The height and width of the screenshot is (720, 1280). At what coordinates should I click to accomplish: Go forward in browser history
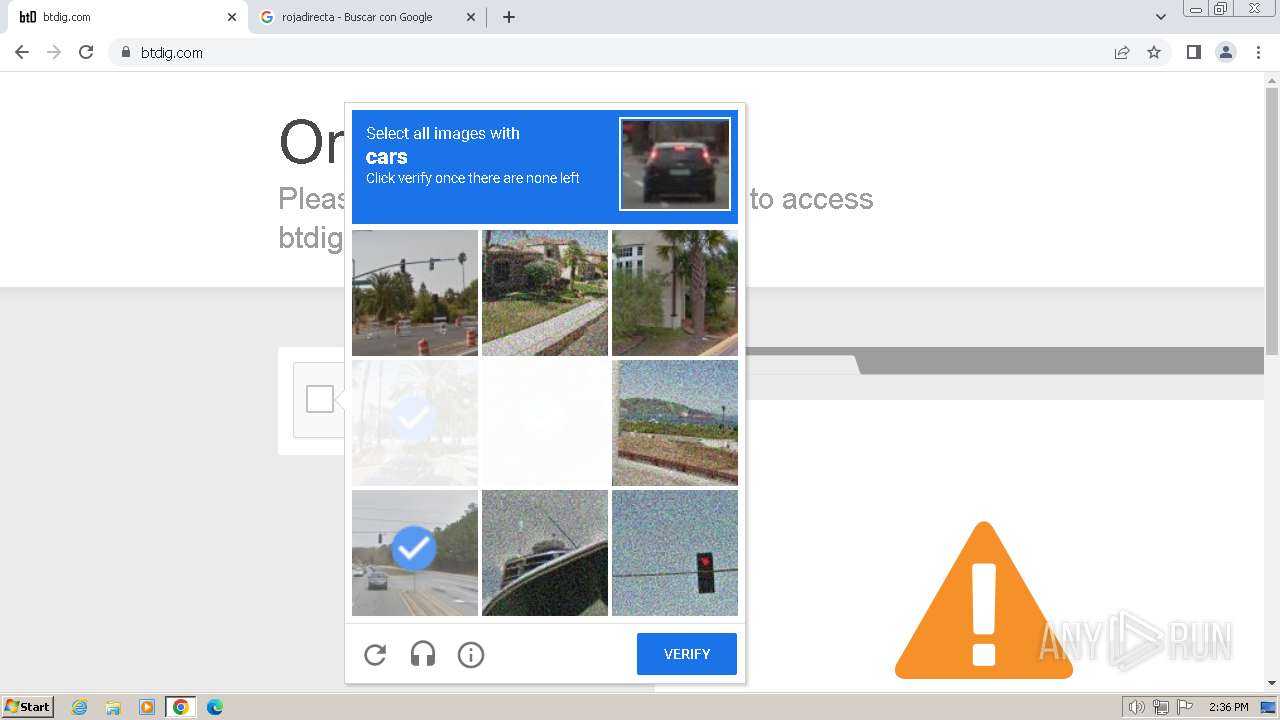(x=54, y=52)
